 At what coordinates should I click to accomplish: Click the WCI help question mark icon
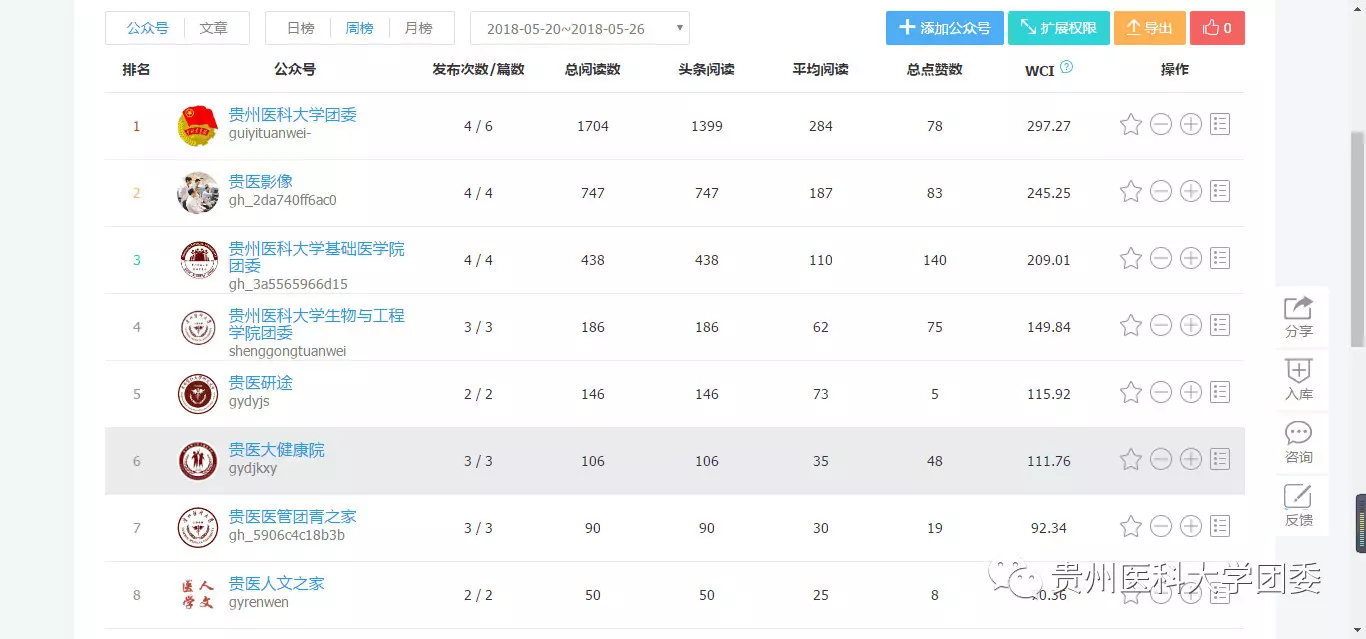pyautogui.click(x=1066, y=68)
